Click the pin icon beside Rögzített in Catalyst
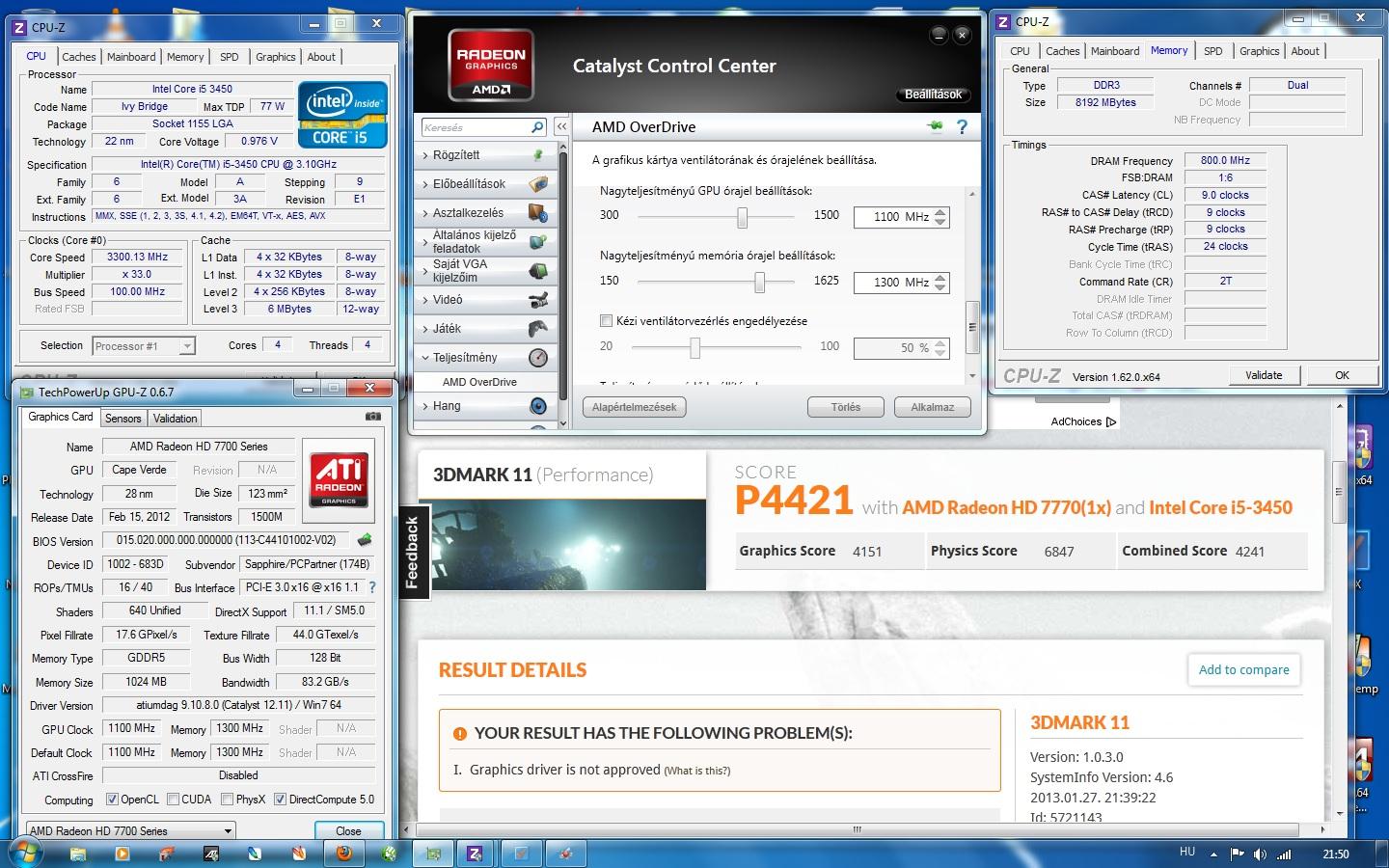The image size is (1389, 868). (x=538, y=155)
